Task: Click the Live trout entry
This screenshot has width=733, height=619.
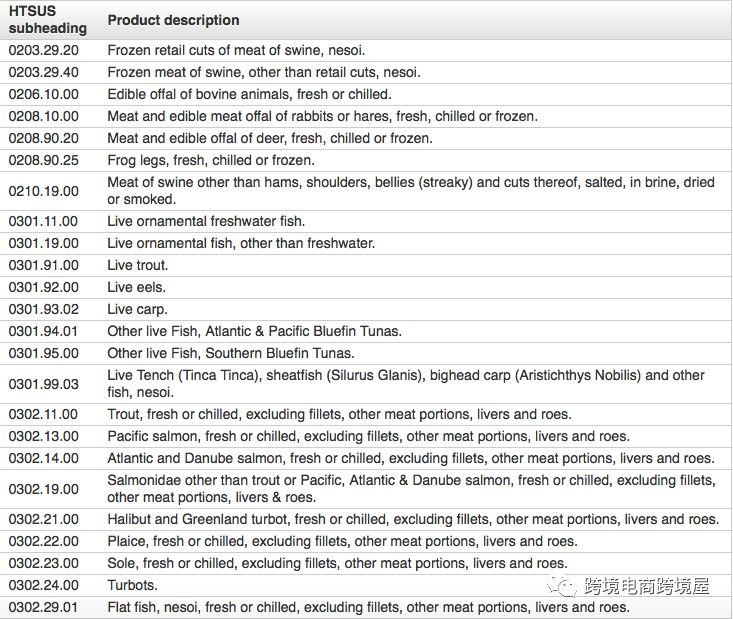Action: pyautogui.click(x=137, y=265)
